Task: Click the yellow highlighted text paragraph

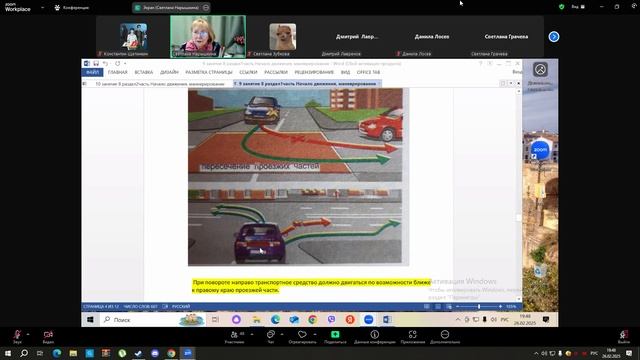Action: 311,286
